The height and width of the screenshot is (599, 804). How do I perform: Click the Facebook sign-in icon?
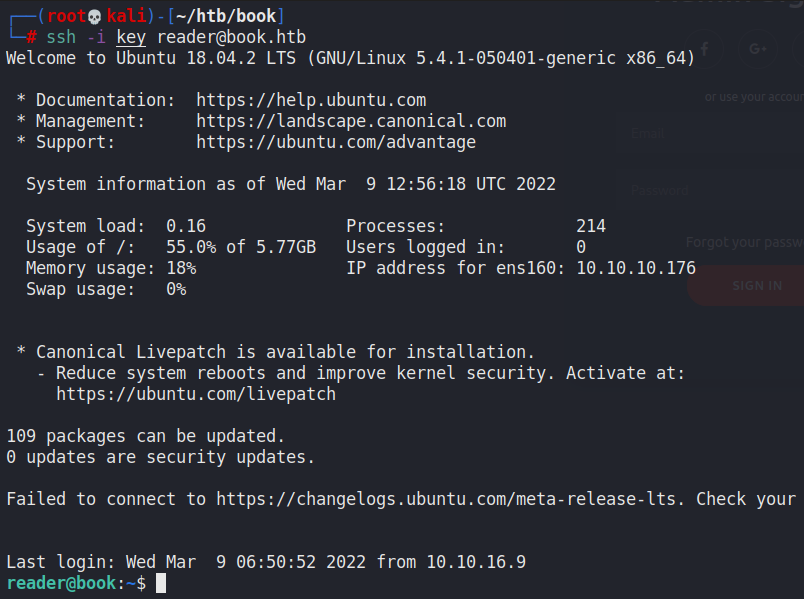704,49
